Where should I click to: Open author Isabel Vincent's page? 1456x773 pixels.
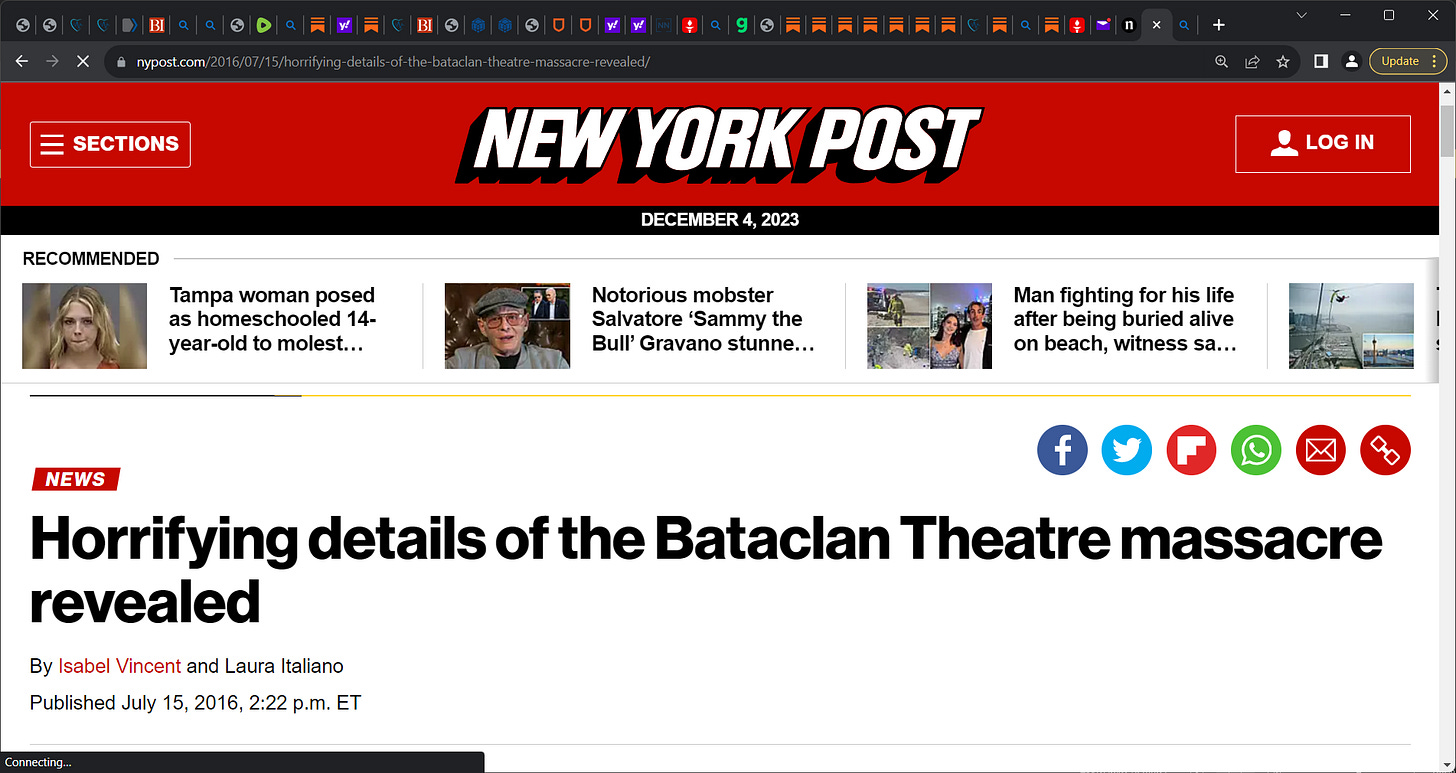click(120, 666)
